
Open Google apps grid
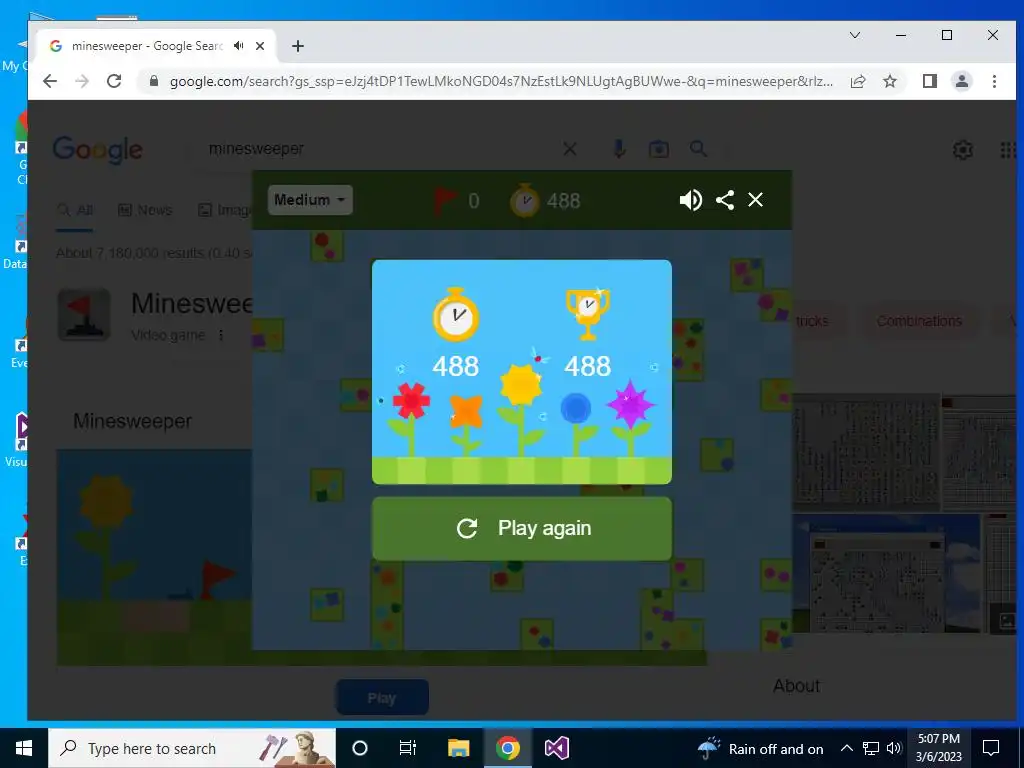coord(1008,150)
